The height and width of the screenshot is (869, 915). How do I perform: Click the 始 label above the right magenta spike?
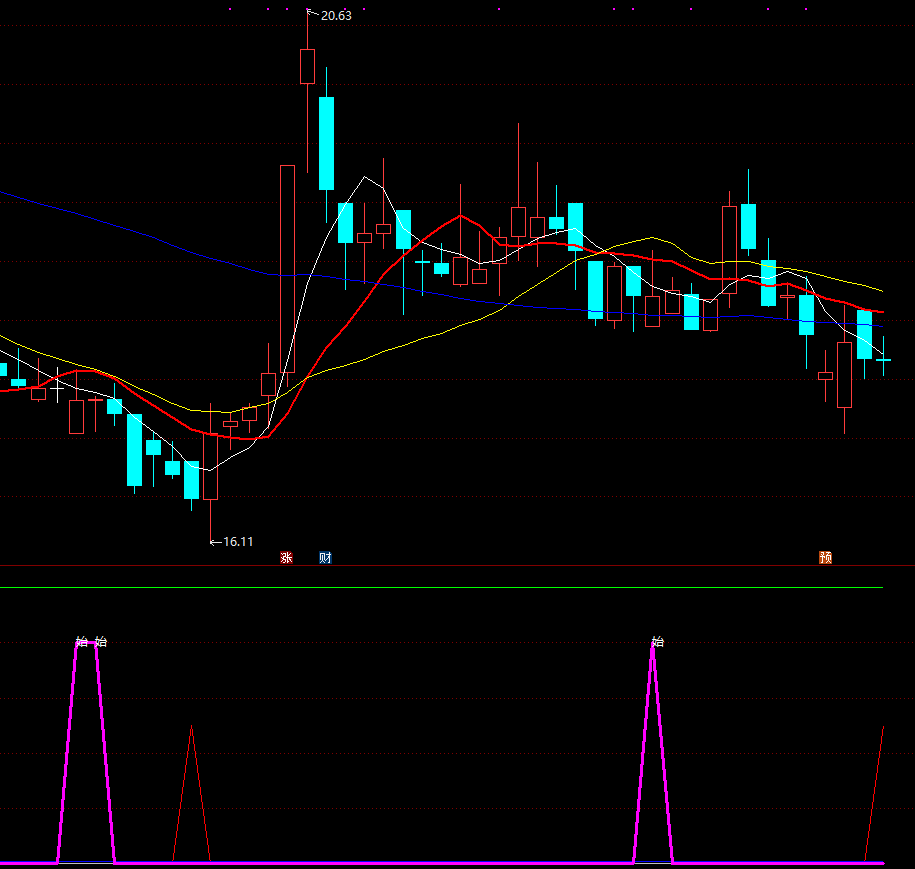click(x=658, y=642)
